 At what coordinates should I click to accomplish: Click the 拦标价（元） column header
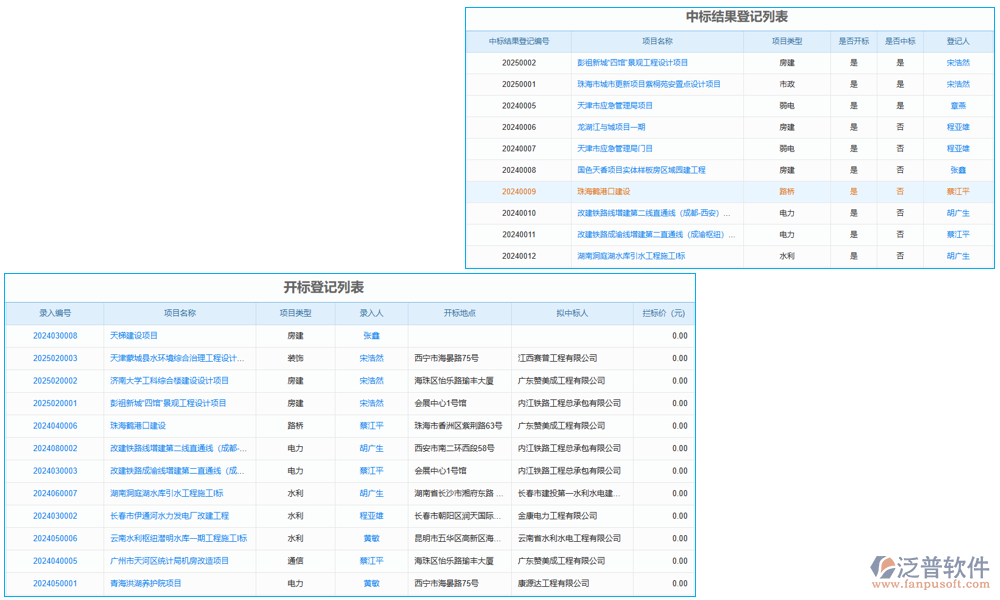pos(664,314)
